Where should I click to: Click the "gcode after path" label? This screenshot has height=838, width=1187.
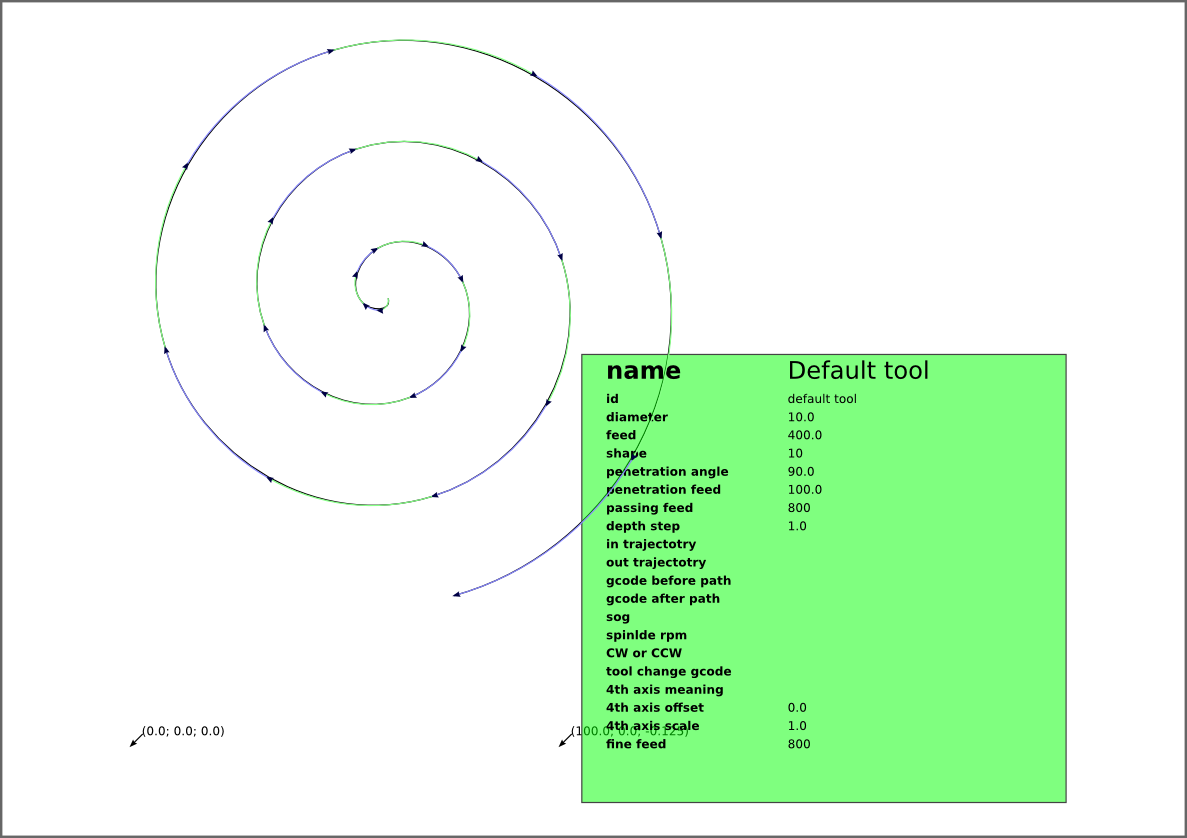click(x=662, y=599)
